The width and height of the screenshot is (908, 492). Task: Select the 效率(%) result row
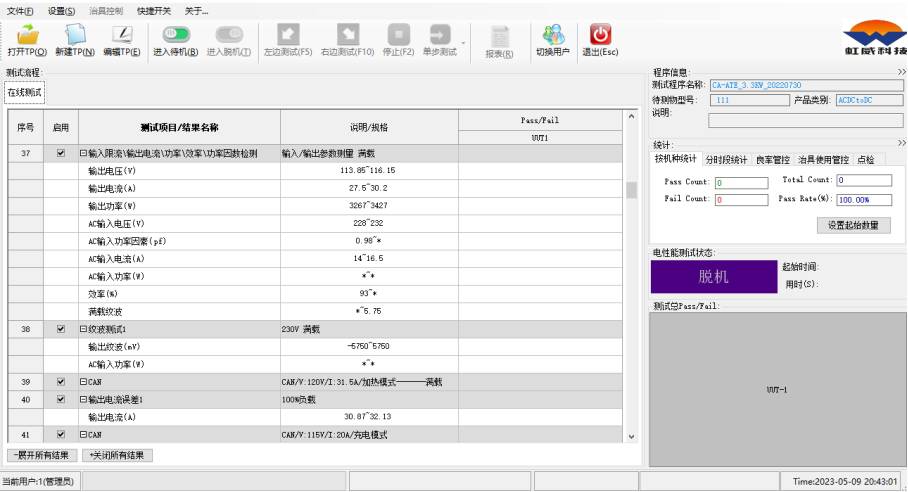316,293
